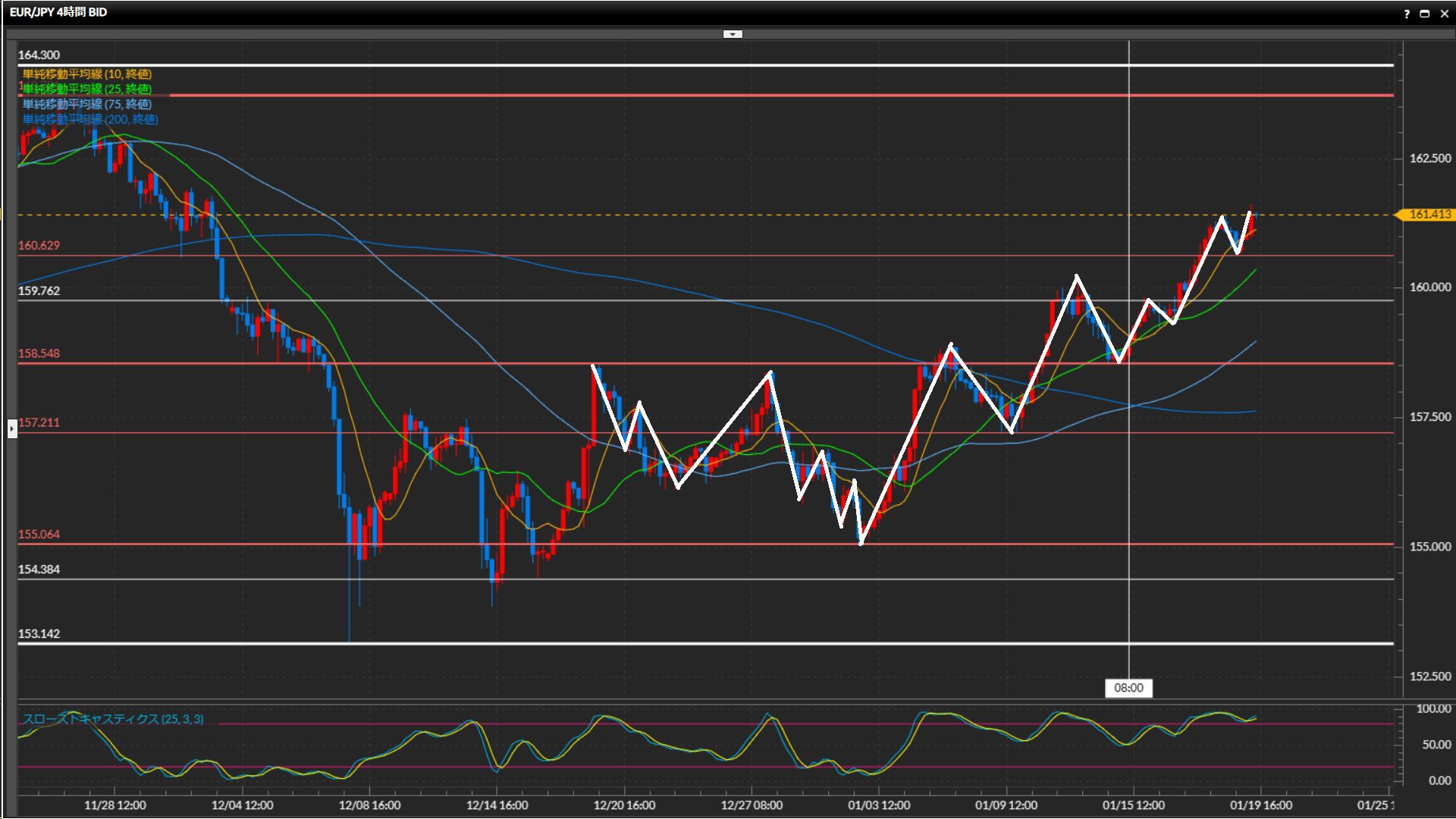Click the 01/09 12:00 date axis label
Image resolution: width=1456 pixels, height=819 pixels.
click(x=1006, y=805)
